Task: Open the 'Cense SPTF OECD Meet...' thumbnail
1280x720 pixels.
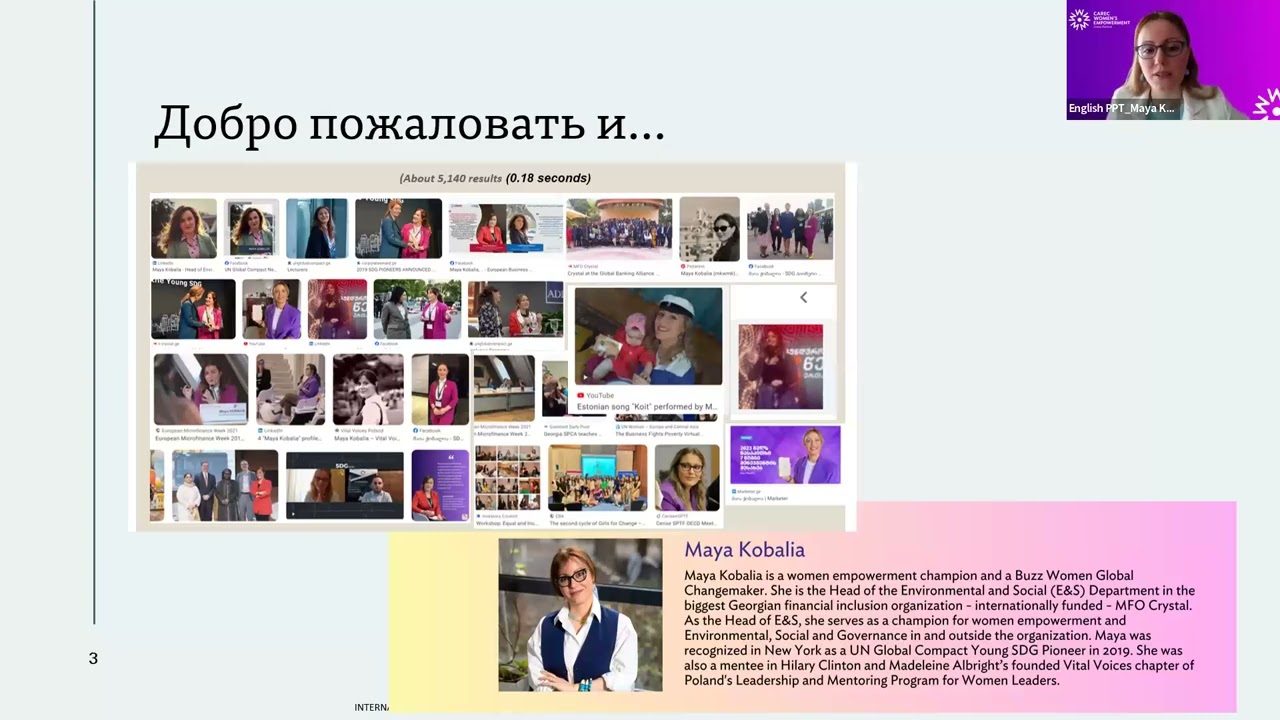Action: (x=688, y=478)
